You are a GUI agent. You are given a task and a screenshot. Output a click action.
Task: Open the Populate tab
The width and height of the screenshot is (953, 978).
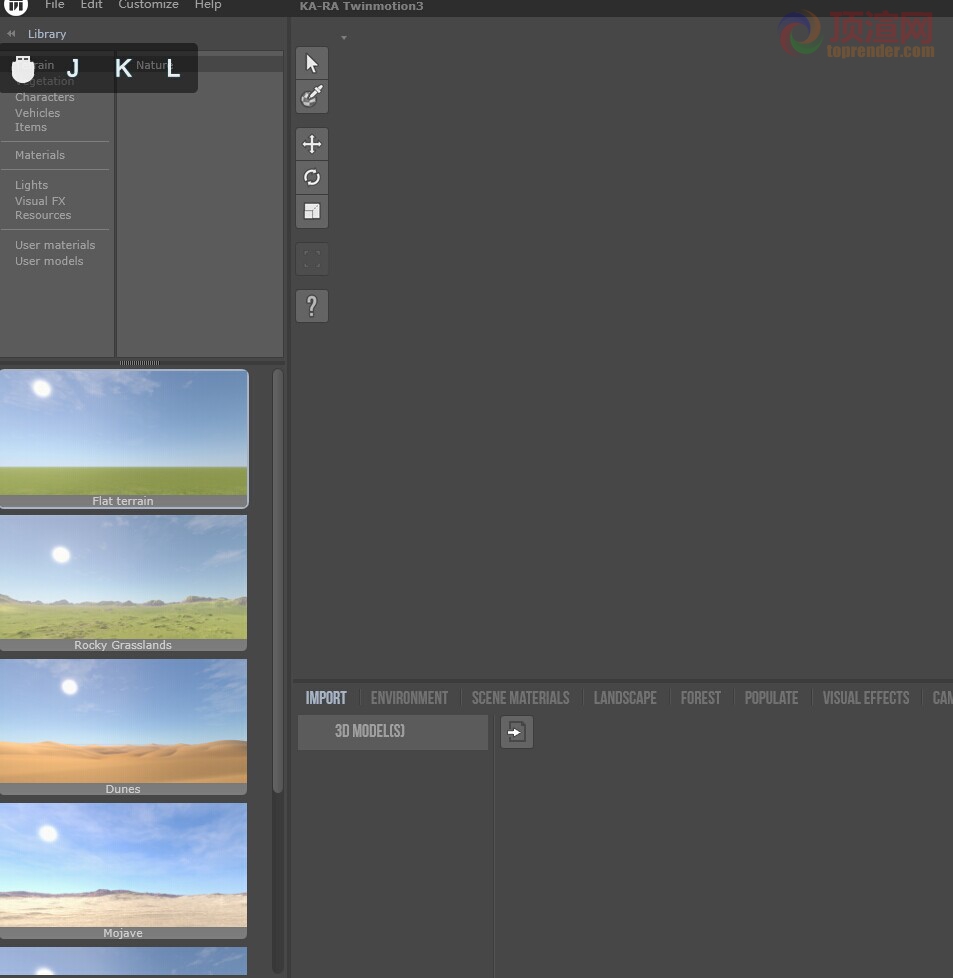point(772,698)
